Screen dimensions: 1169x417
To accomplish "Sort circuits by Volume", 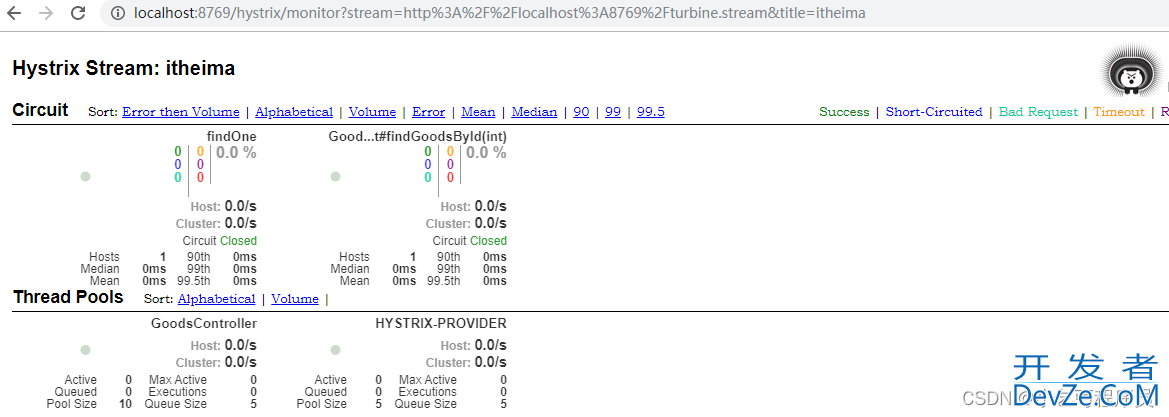I will coord(372,112).
